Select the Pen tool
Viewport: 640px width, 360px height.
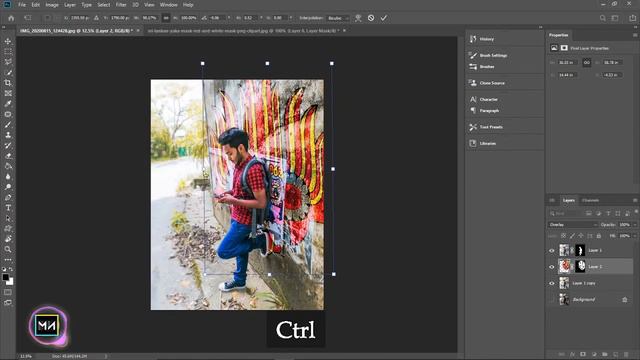click(8, 197)
